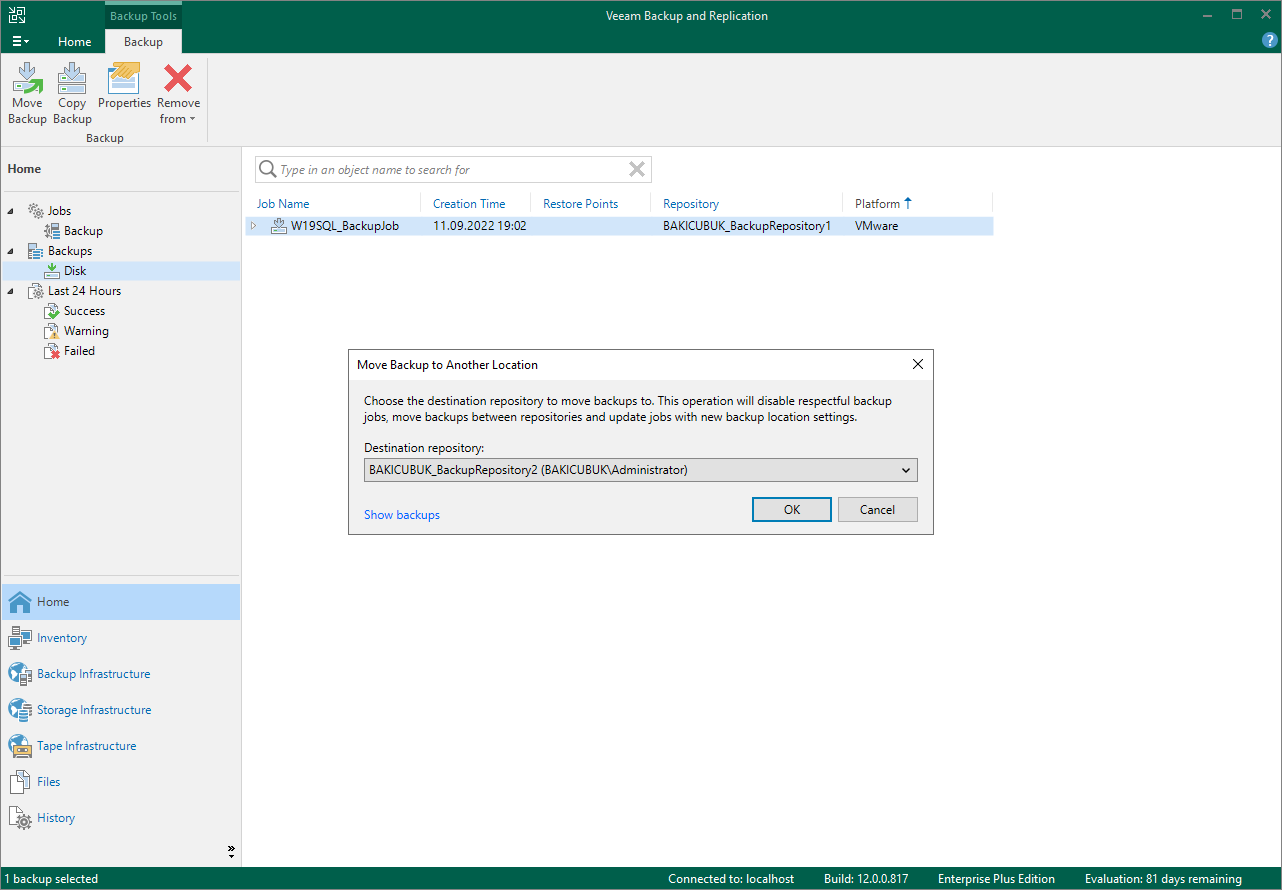Click the Success status icon in tree

pos(52,311)
